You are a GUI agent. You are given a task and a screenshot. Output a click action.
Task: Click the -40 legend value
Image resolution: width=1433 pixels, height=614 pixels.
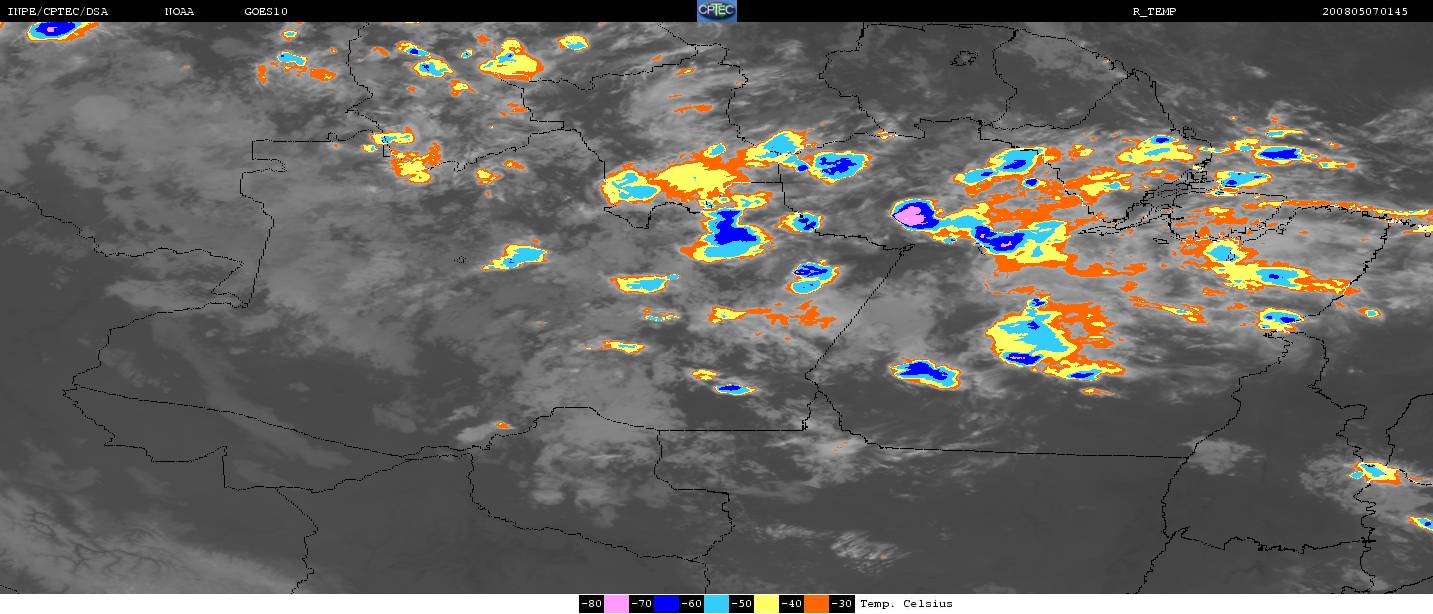[x=791, y=604]
